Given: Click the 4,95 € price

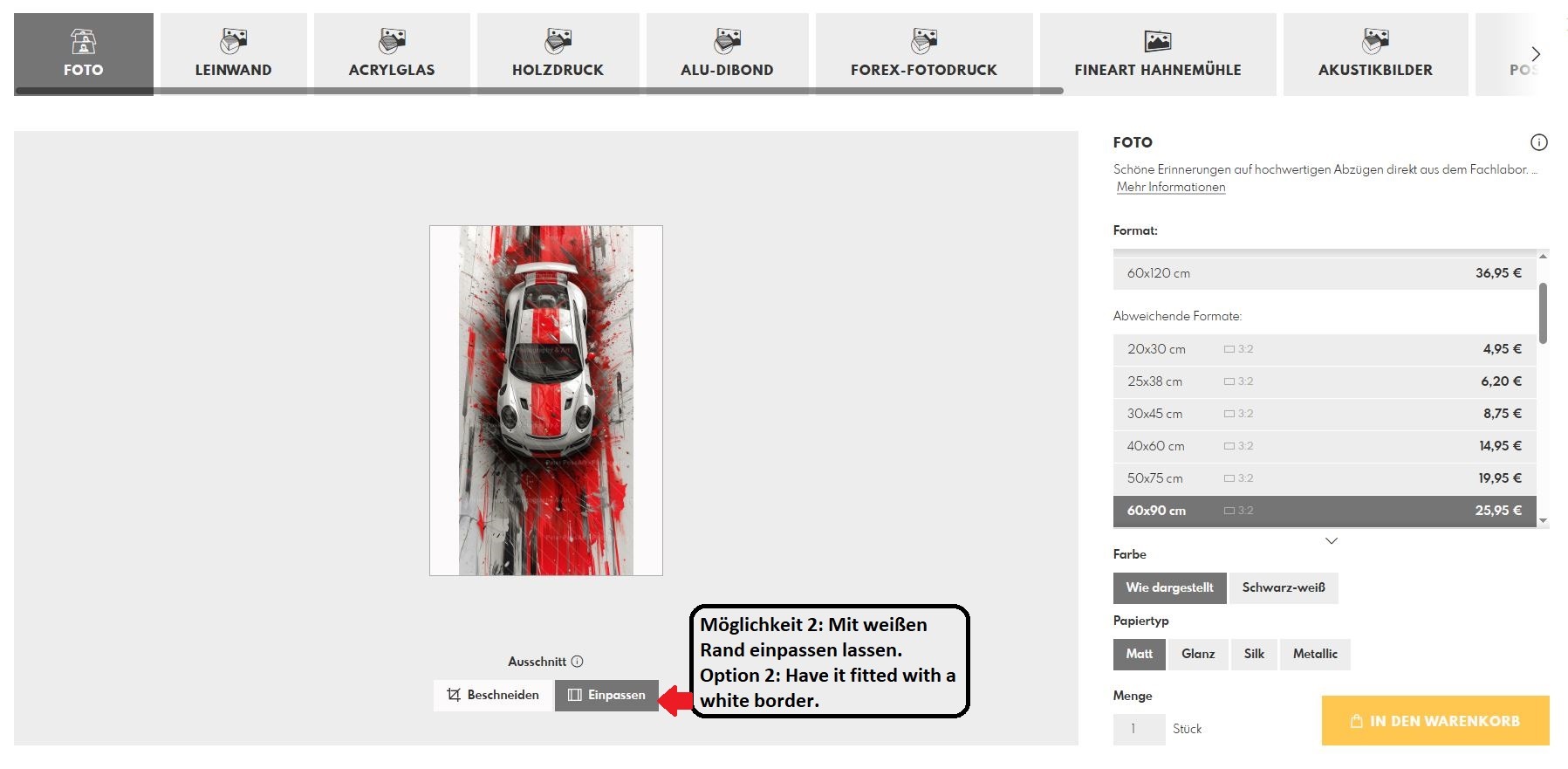Looking at the screenshot, I should (1502, 349).
